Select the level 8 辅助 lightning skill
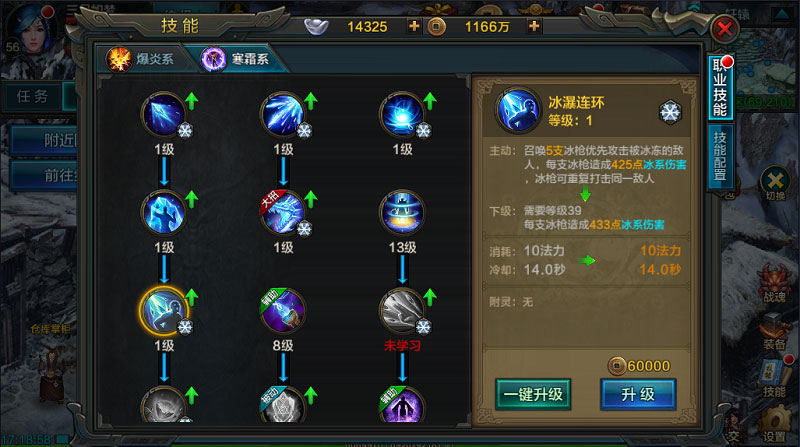 pyautogui.click(x=283, y=310)
